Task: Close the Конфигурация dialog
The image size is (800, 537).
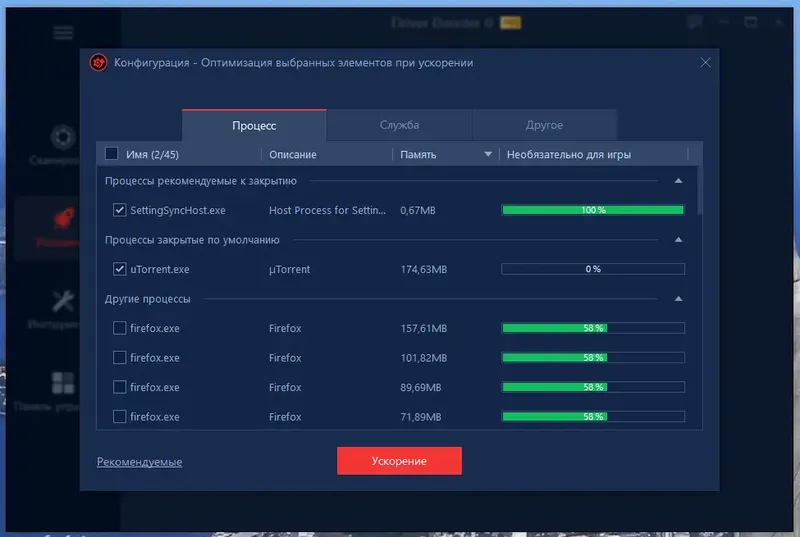Action: [705, 62]
